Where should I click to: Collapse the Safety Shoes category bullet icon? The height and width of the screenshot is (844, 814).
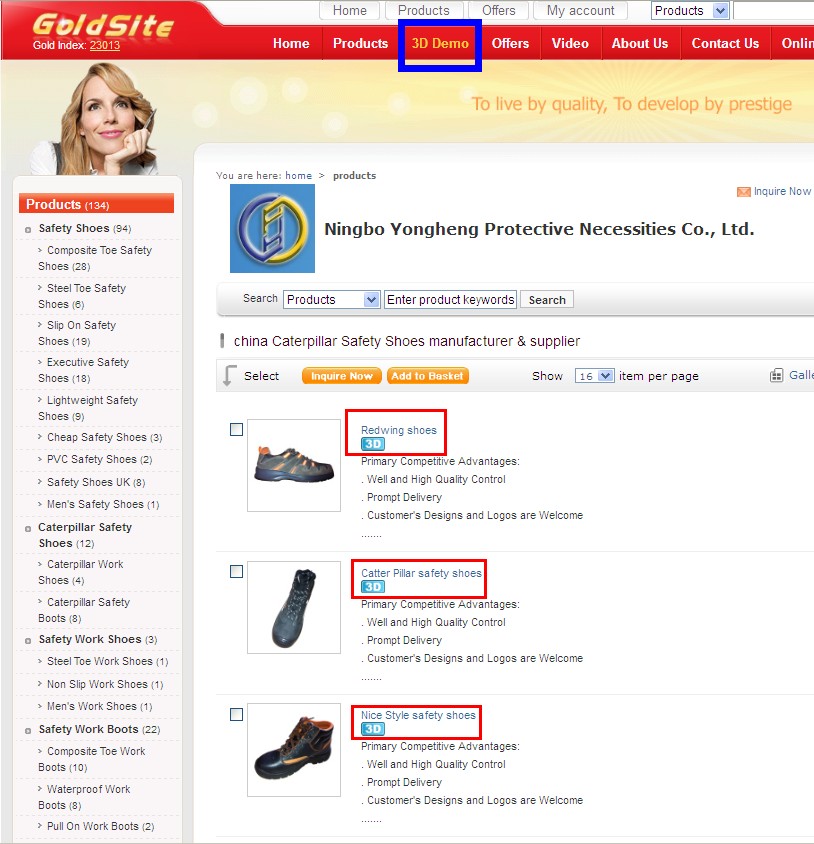[x=28, y=230]
